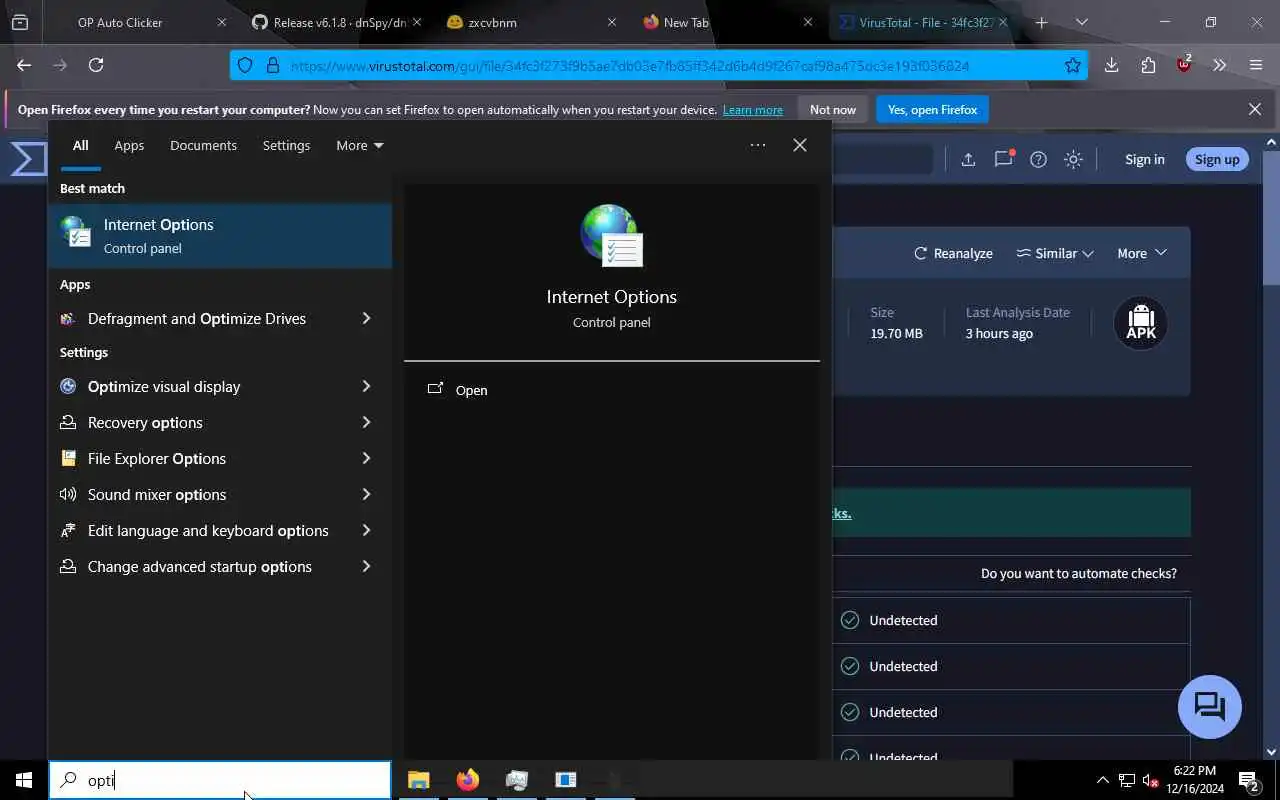Select the Apps search filter tab
1280x800 pixels.
[x=129, y=145]
